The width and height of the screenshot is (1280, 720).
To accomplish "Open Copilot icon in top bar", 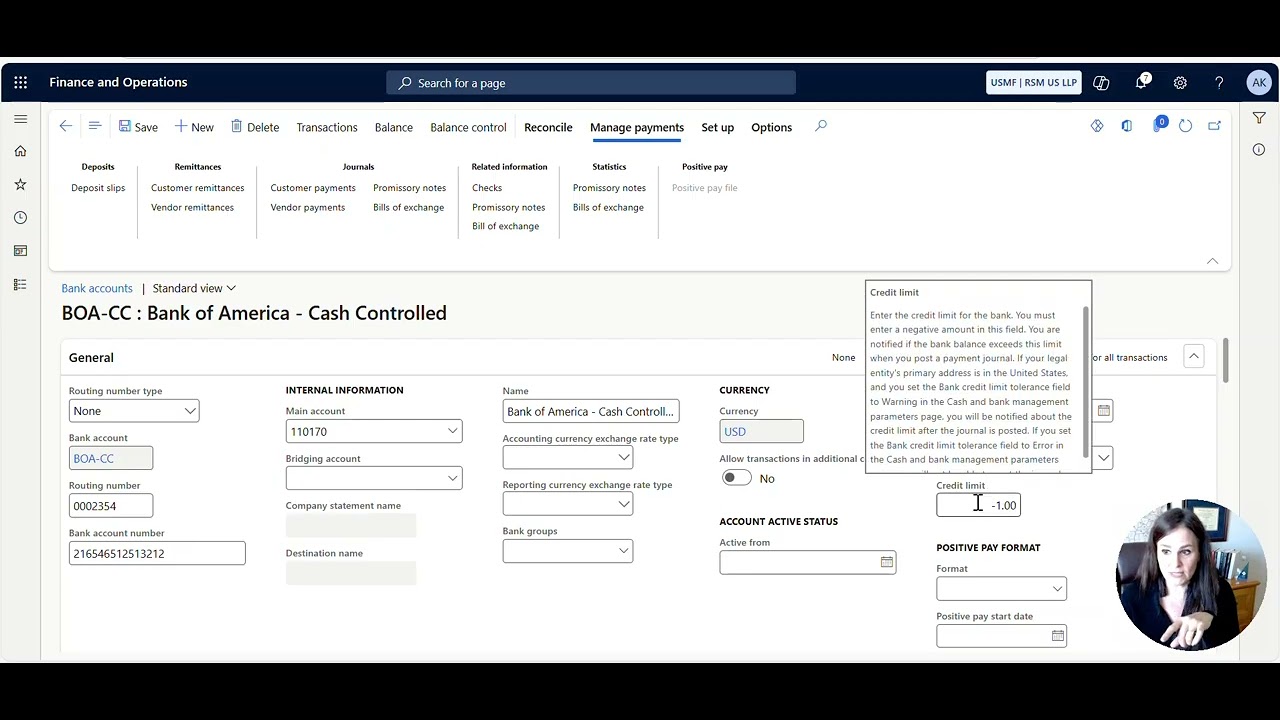I will pos(1101,83).
